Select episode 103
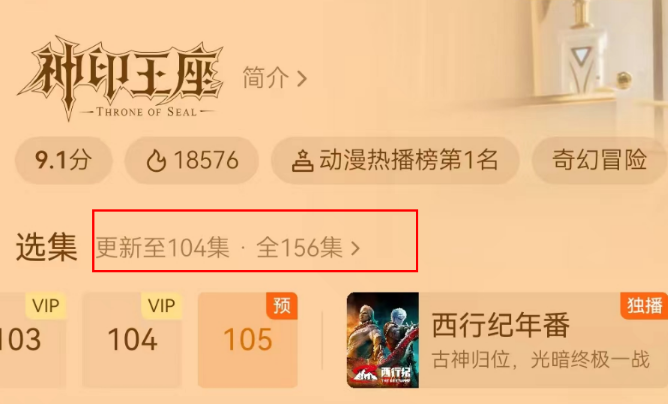The width and height of the screenshot is (668, 404). coord(21,340)
